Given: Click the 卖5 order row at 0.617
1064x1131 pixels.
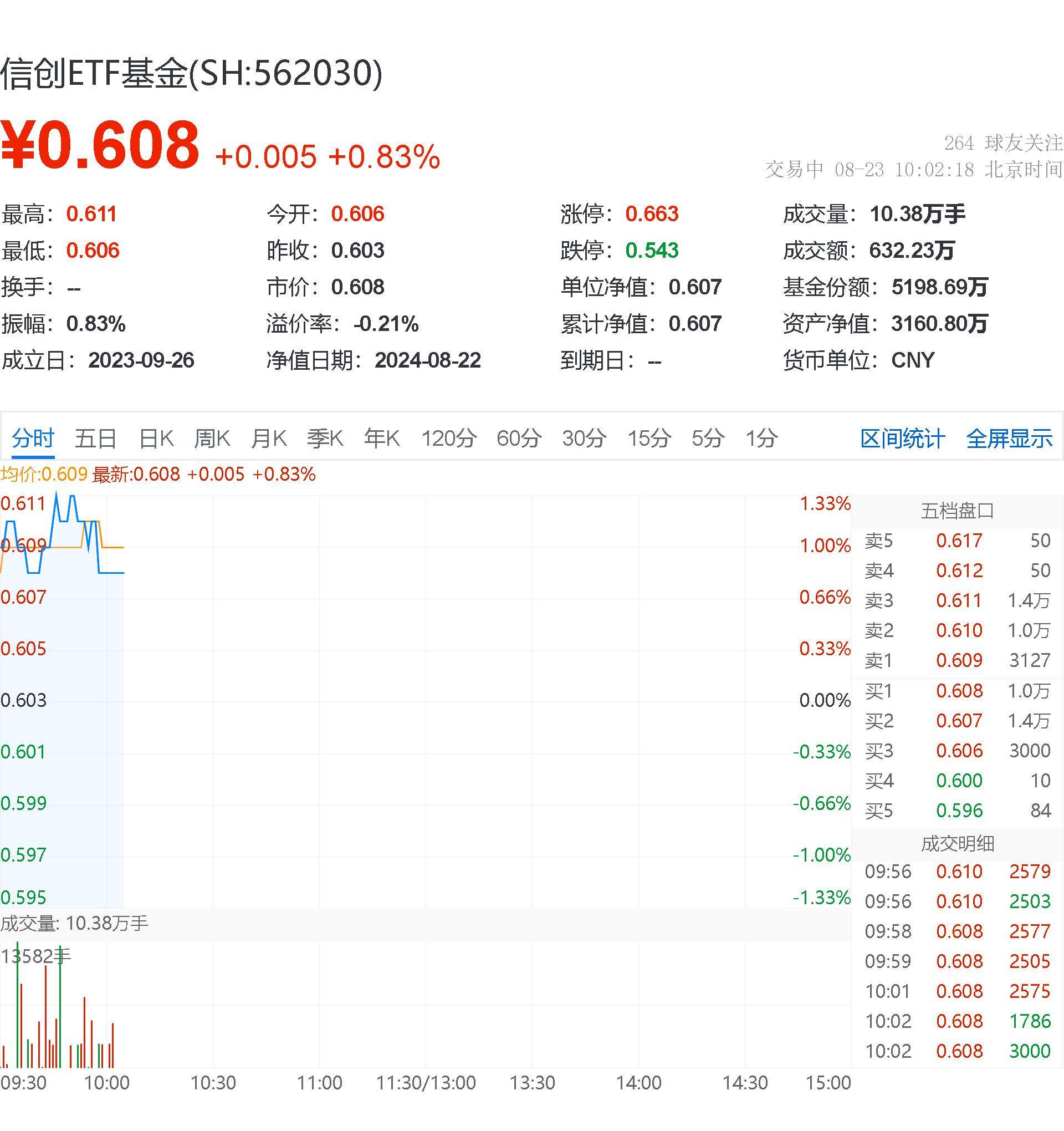Looking at the screenshot, I should tap(958, 541).
